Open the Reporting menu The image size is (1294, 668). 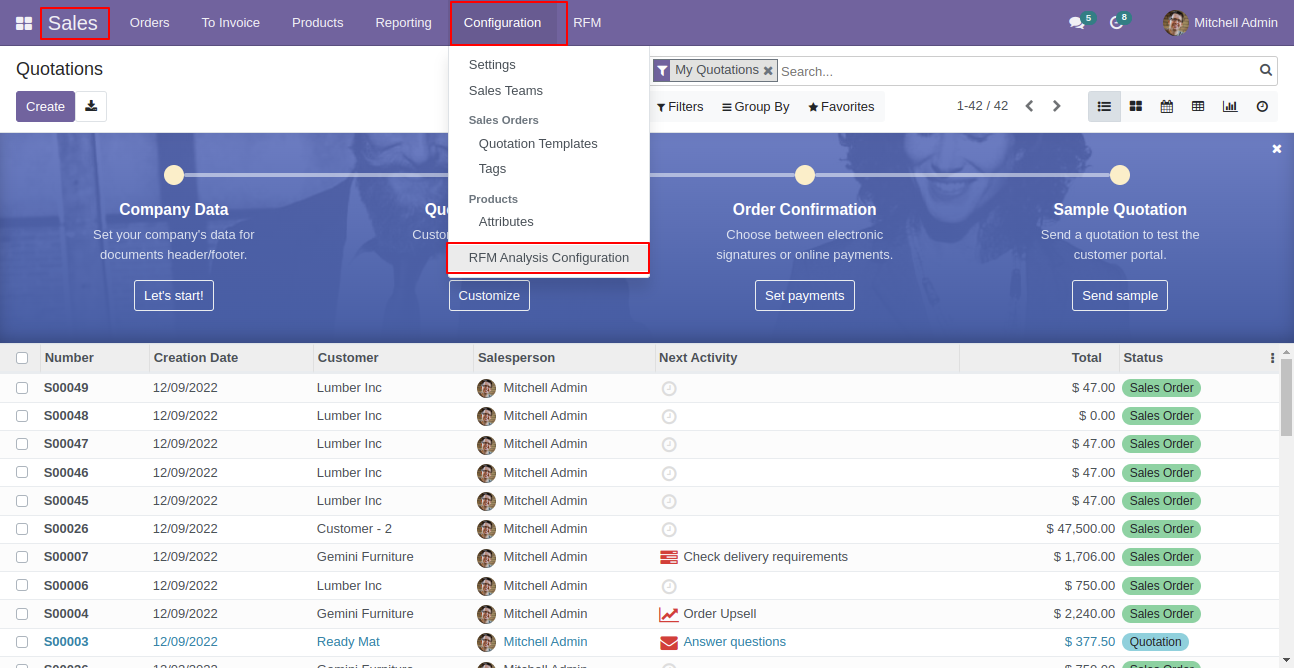pos(404,23)
